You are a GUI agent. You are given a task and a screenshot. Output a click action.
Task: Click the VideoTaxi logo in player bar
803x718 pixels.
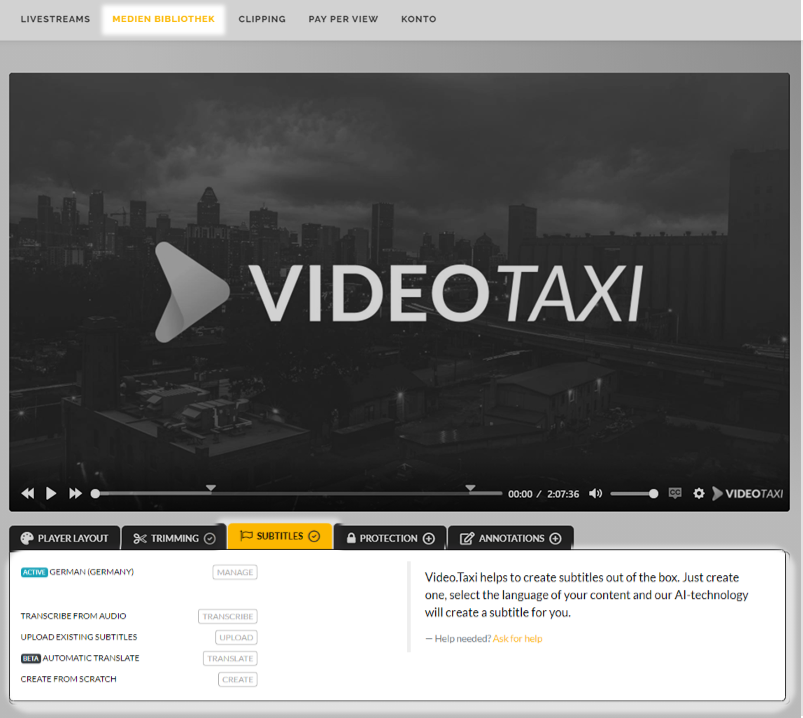[x=748, y=494]
